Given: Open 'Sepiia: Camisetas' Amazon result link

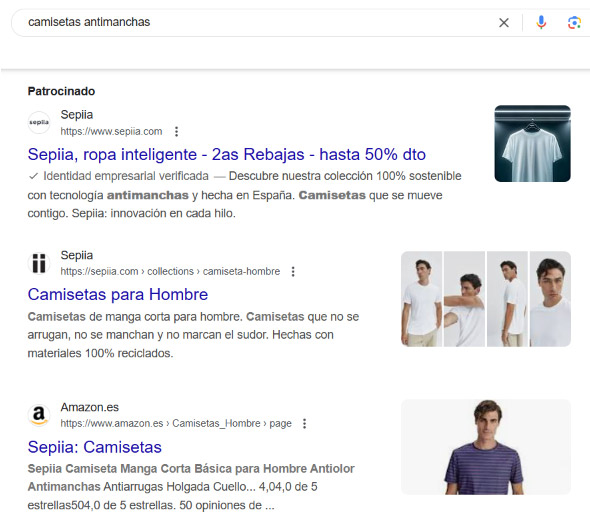Looking at the screenshot, I should pyautogui.click(x=94, y=447).
